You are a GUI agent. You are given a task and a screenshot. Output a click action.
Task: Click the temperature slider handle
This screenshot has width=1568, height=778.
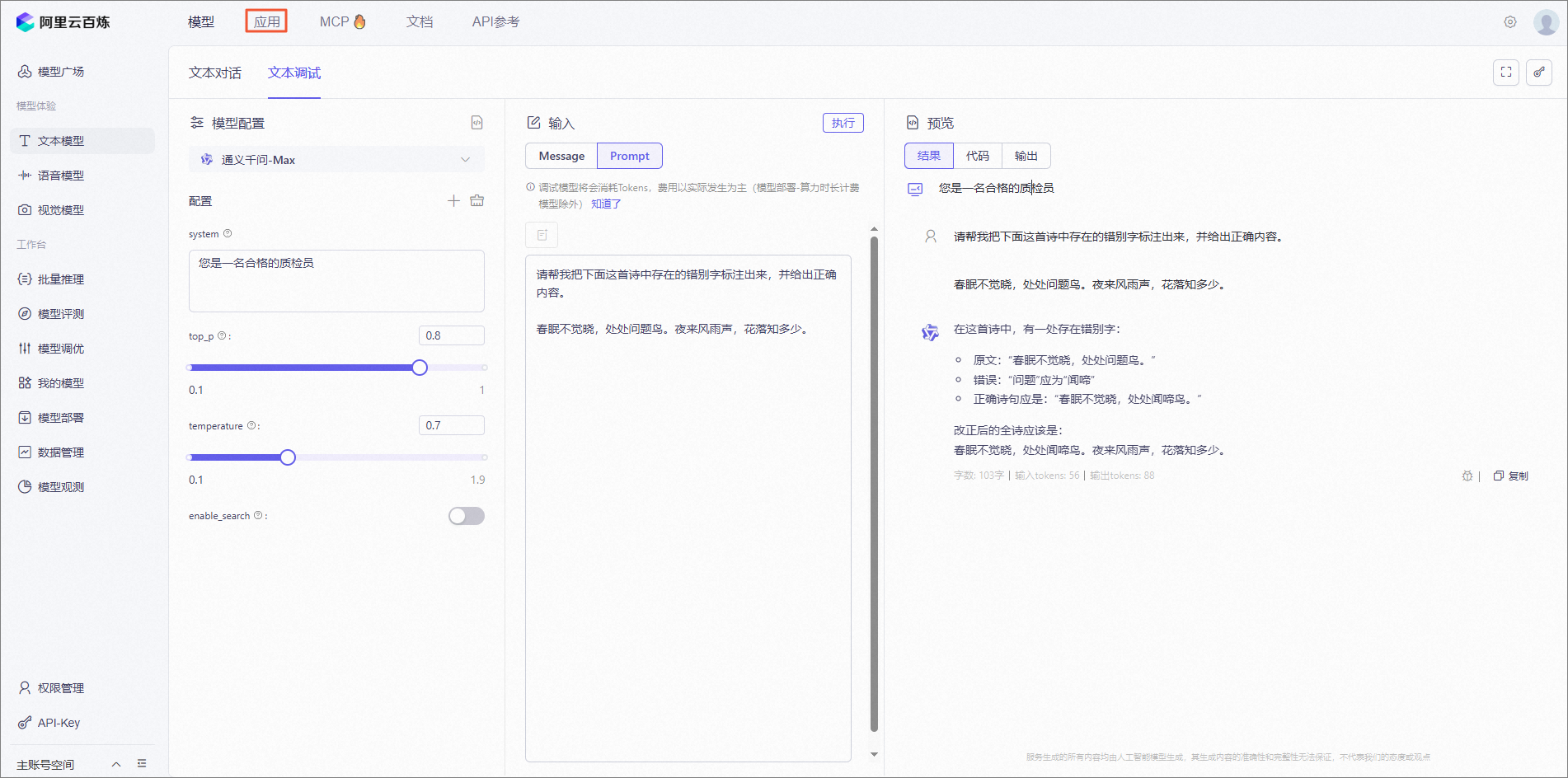288,457
